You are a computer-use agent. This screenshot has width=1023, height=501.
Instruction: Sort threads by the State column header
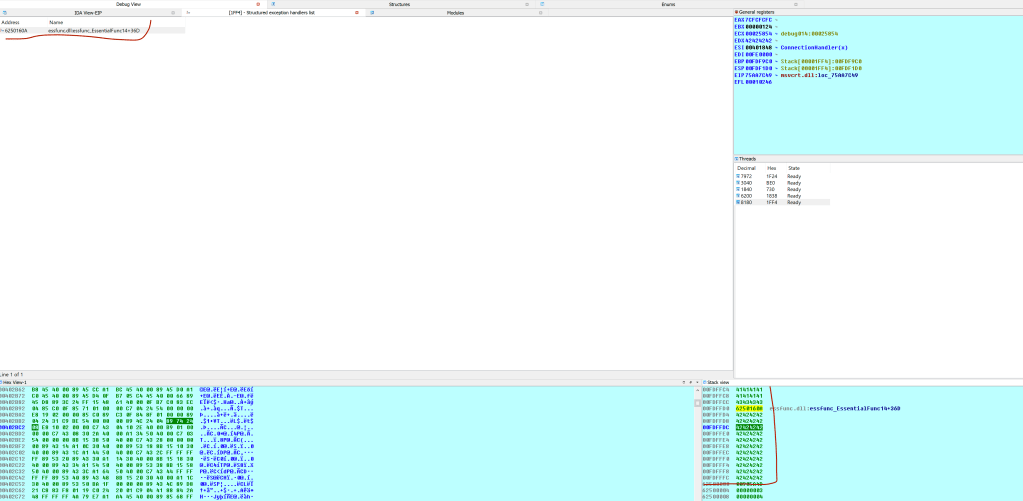[794, 168]
